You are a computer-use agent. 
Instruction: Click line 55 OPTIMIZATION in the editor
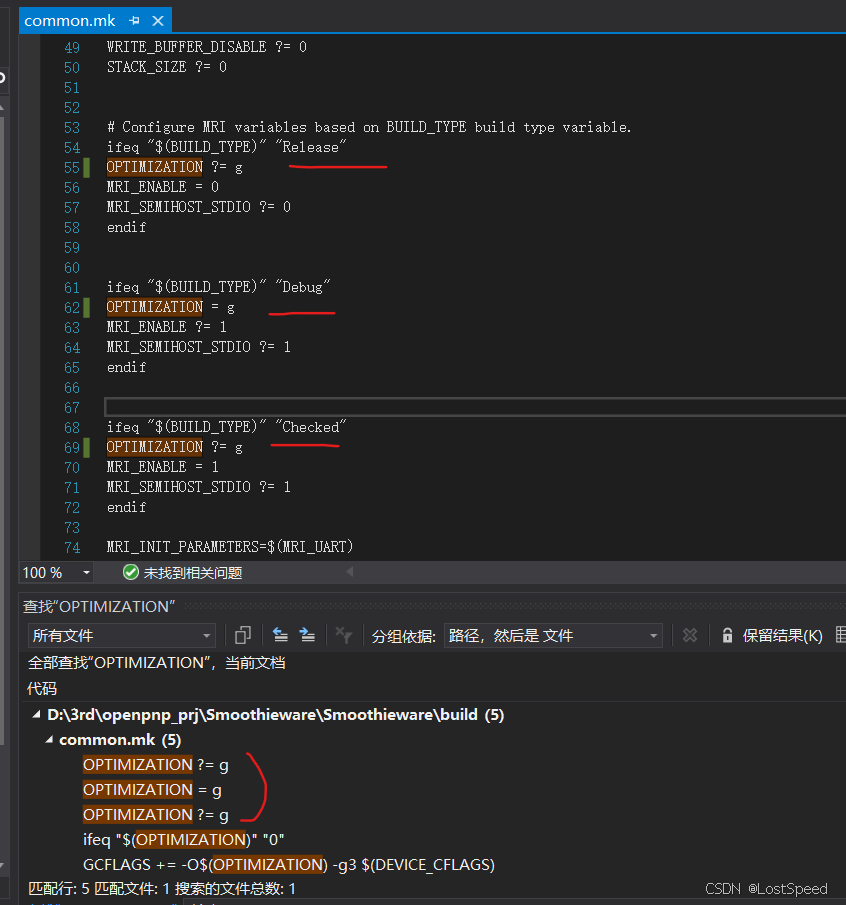click(155, 167)
